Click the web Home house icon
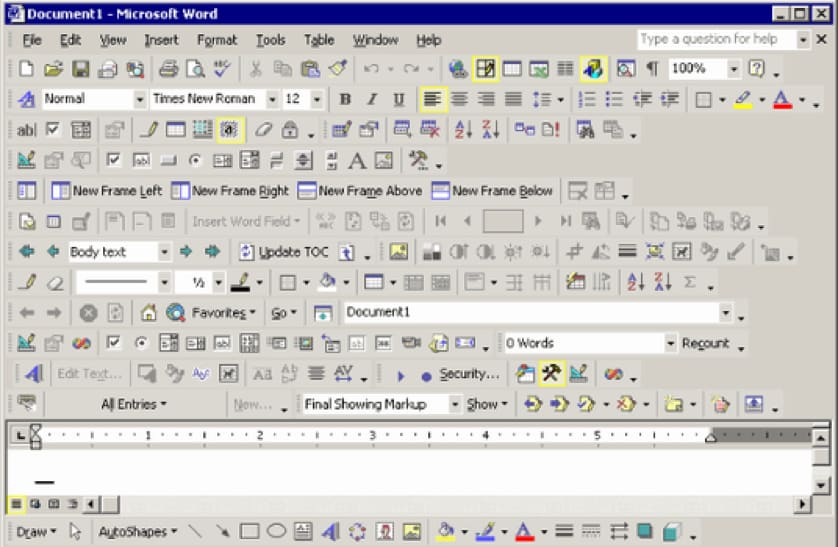 point(149,312)
